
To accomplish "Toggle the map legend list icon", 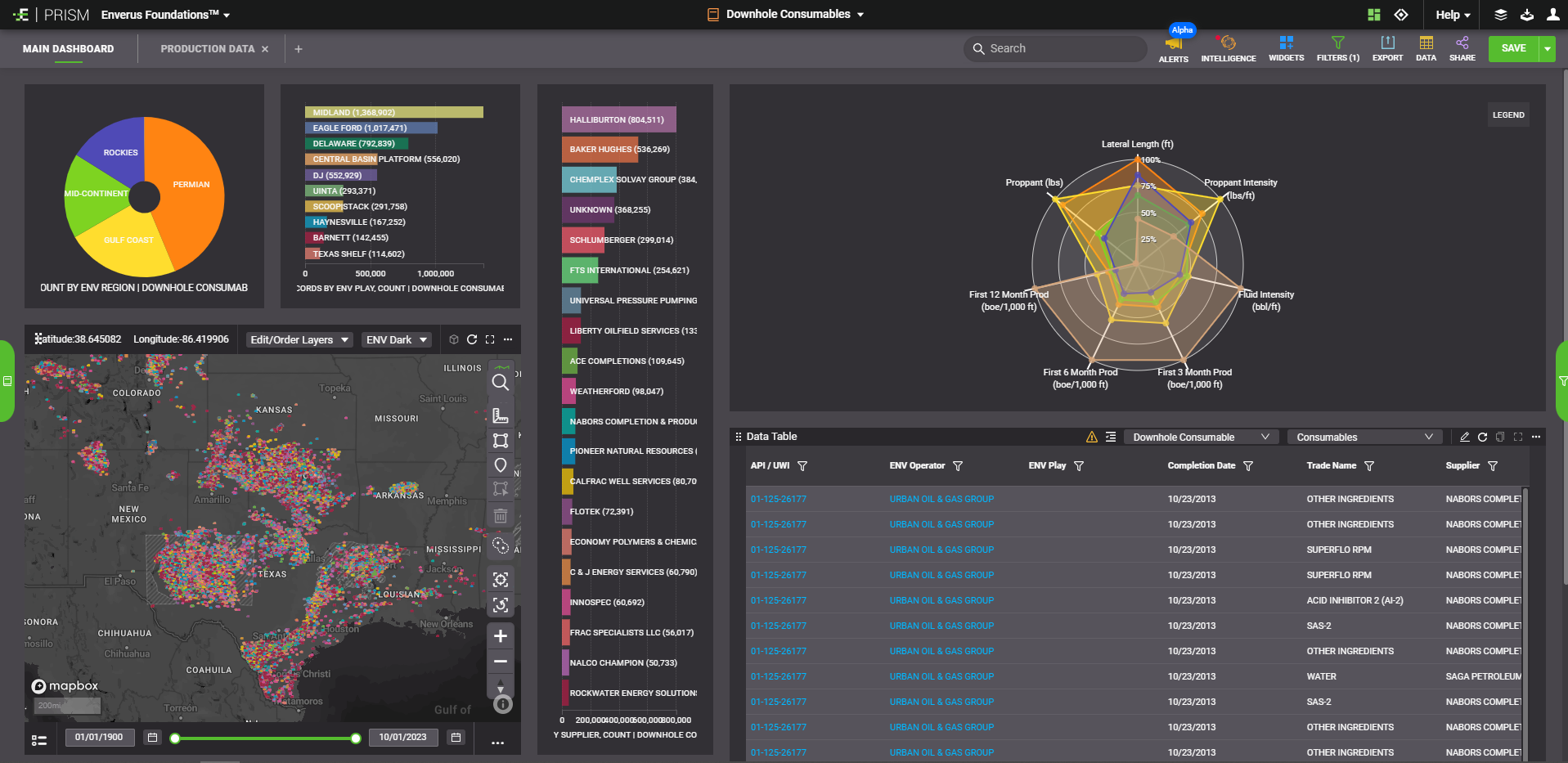I will (x=39, y=740).
